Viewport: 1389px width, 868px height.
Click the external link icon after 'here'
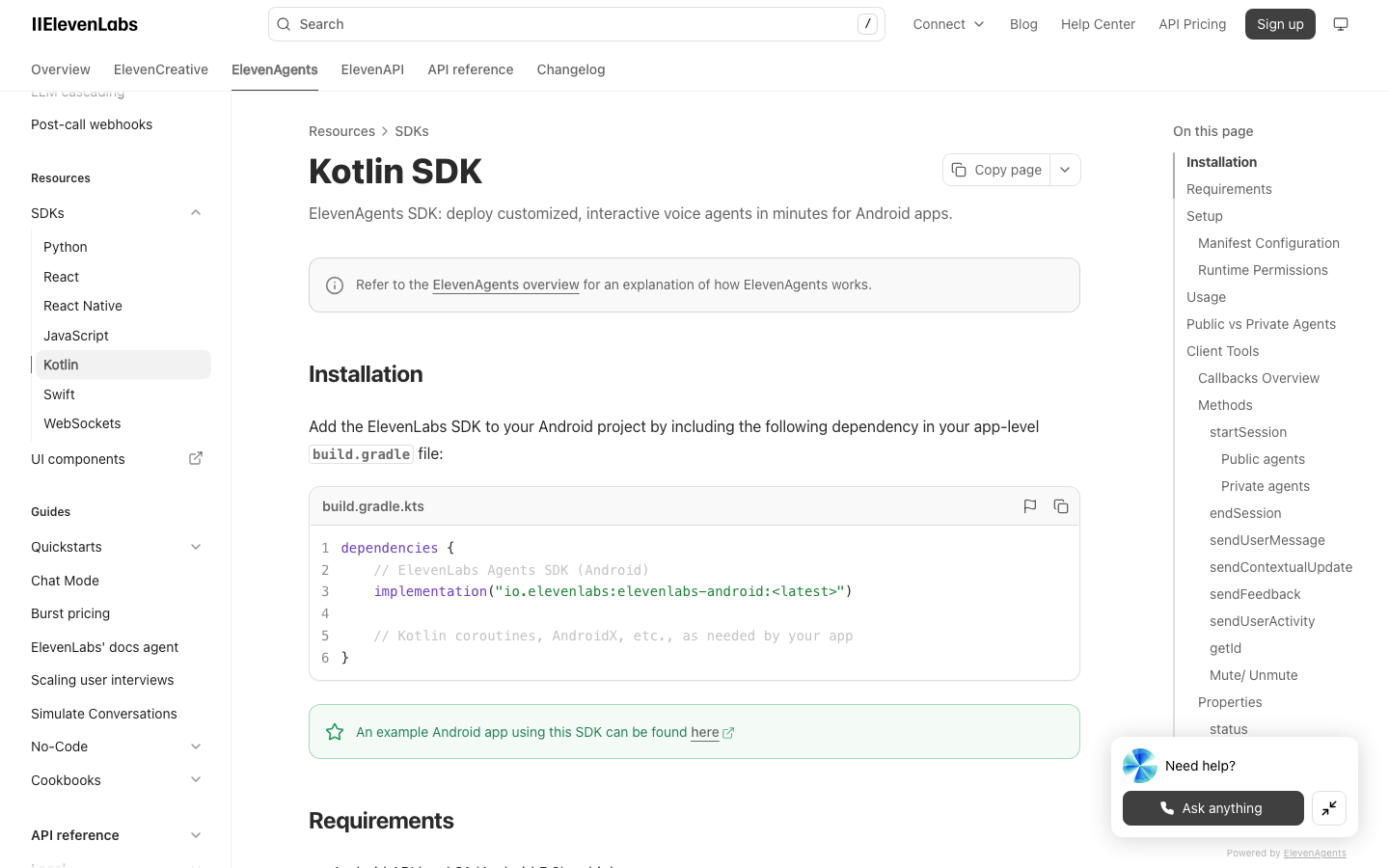click(728, 733)
